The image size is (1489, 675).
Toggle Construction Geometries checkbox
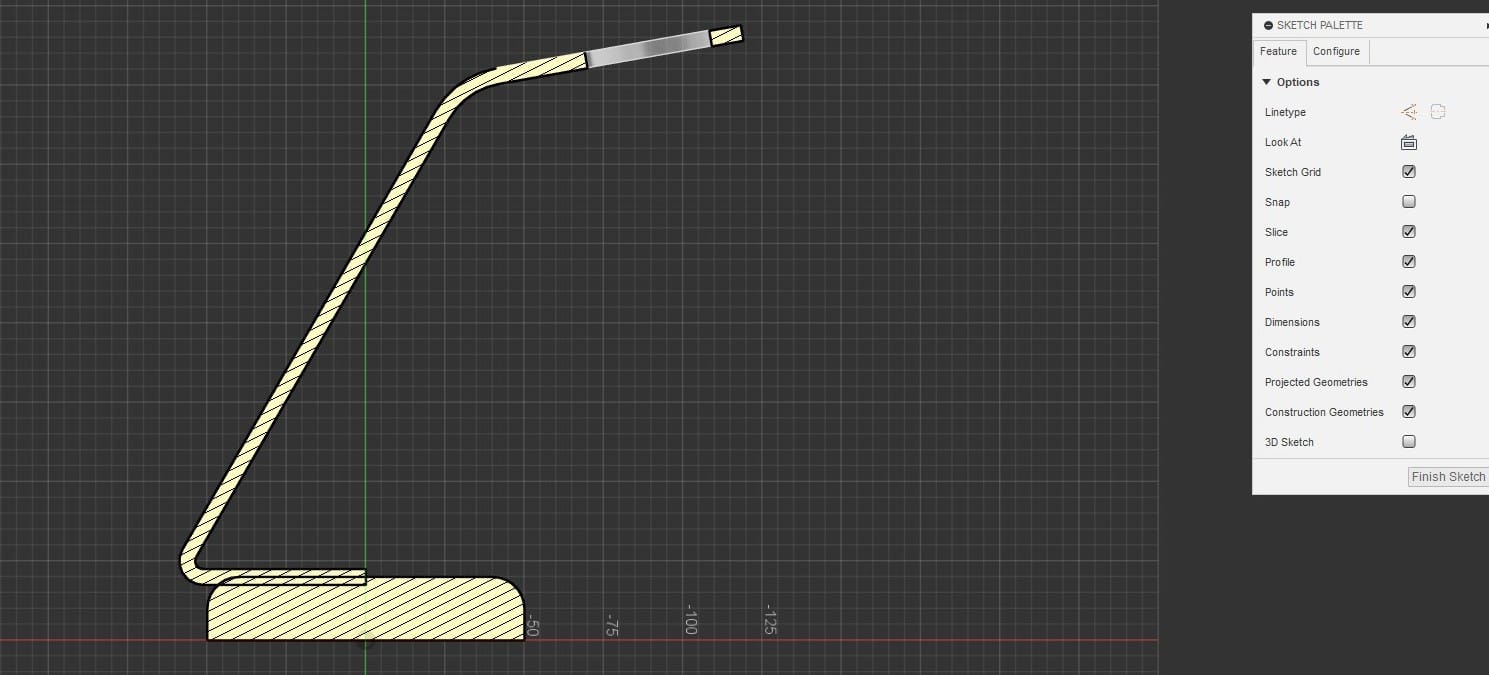(1409, 412)
